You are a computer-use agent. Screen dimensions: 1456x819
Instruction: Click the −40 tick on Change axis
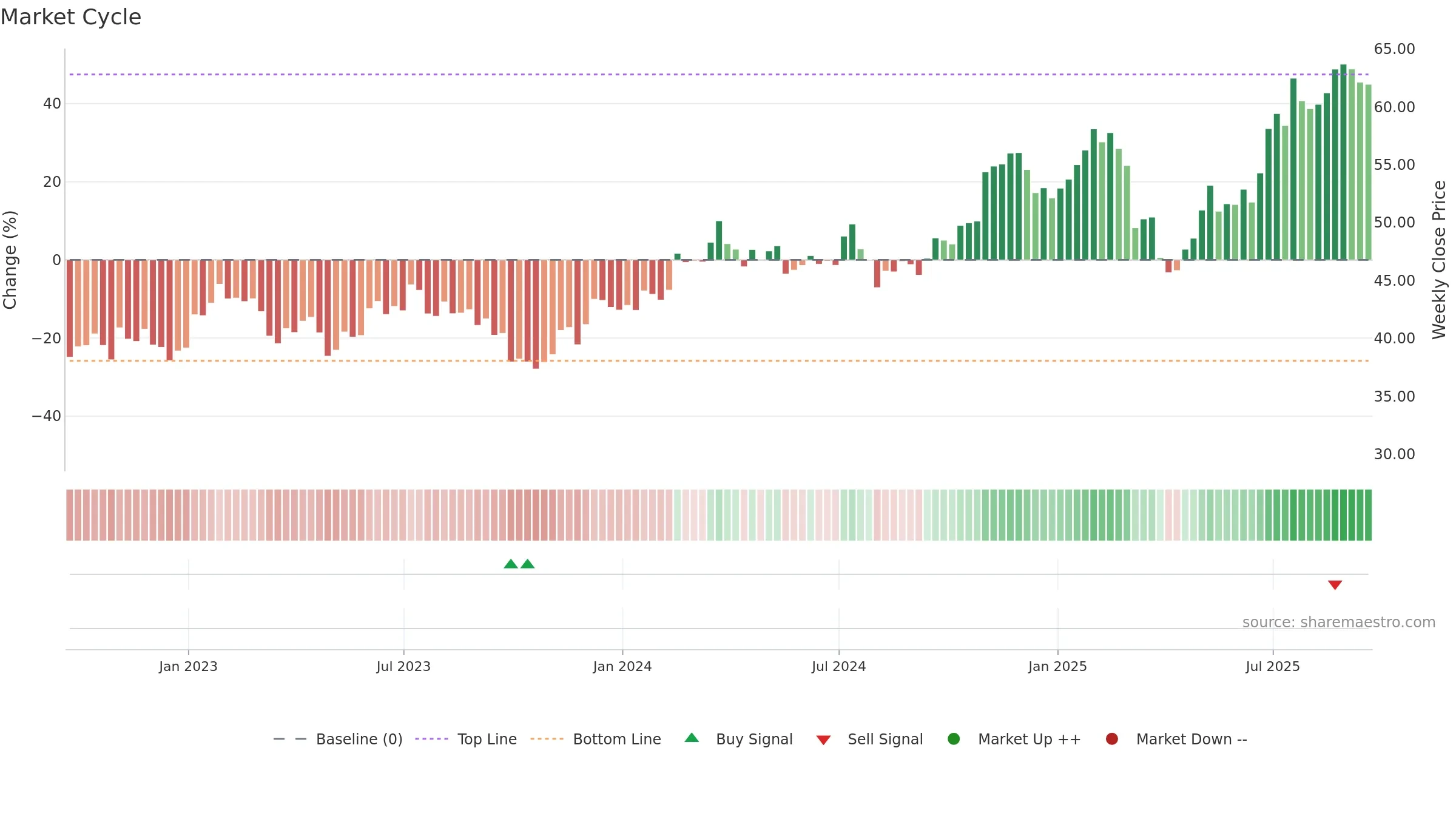(47, 416)
